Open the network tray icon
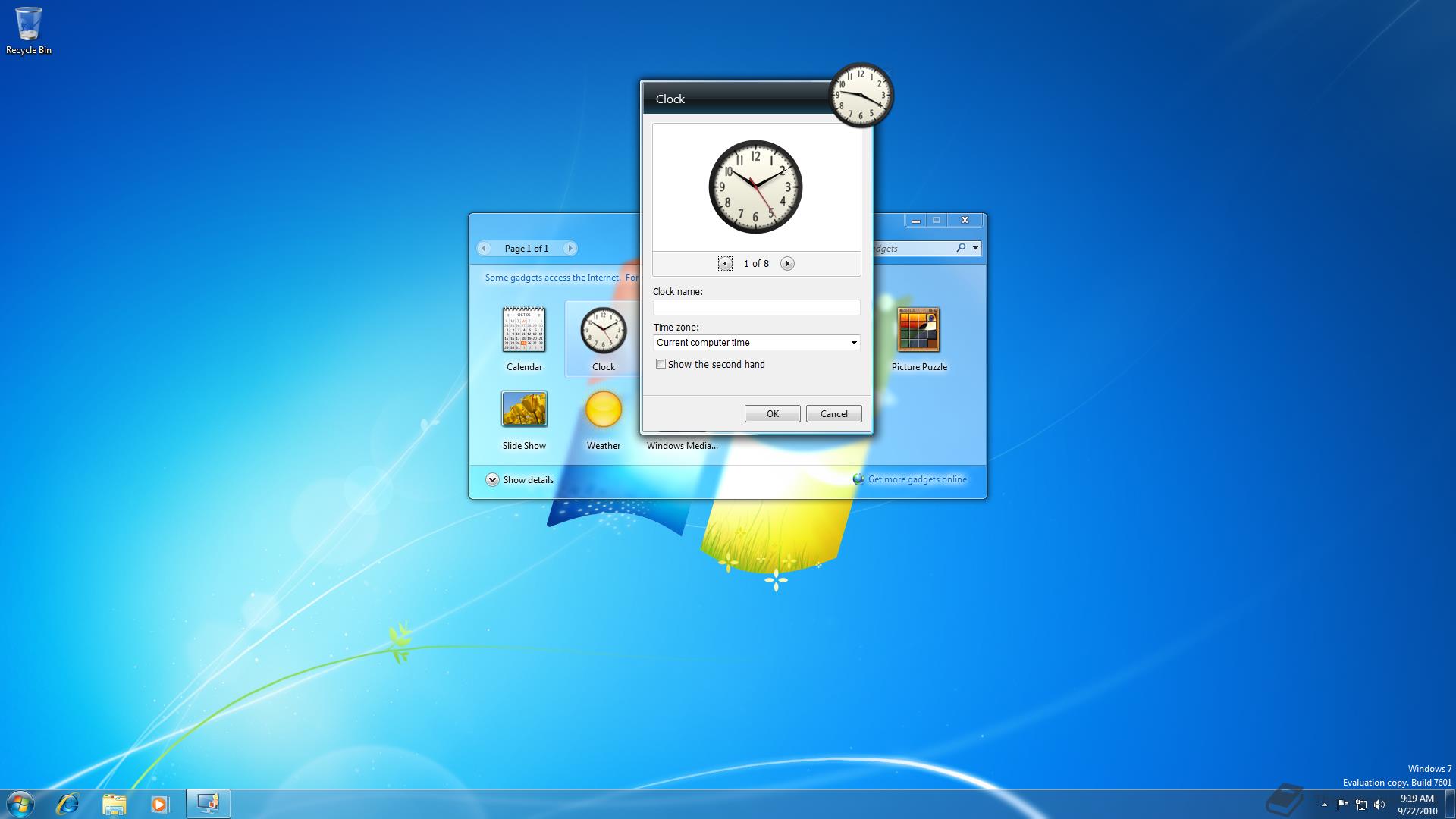This screenshot has height=819, width=1456. (x=1361, y=805)
